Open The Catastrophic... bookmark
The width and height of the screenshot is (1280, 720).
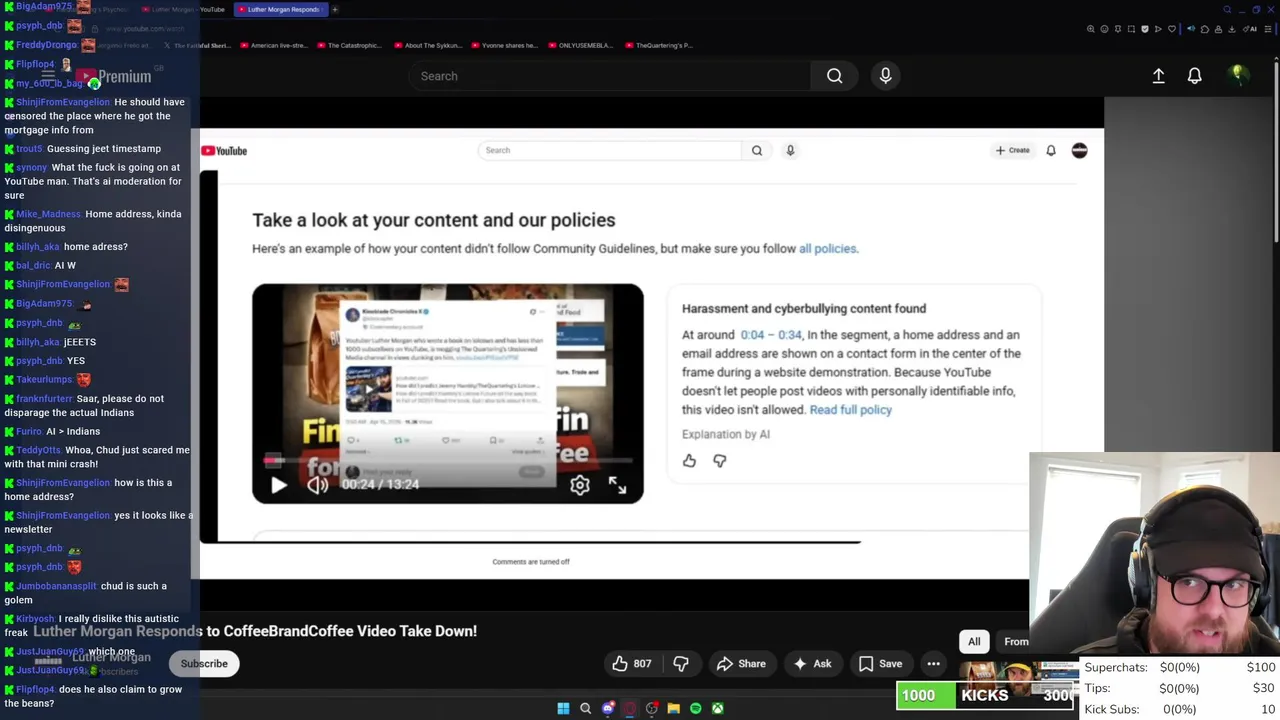click(x=349, y=45)
